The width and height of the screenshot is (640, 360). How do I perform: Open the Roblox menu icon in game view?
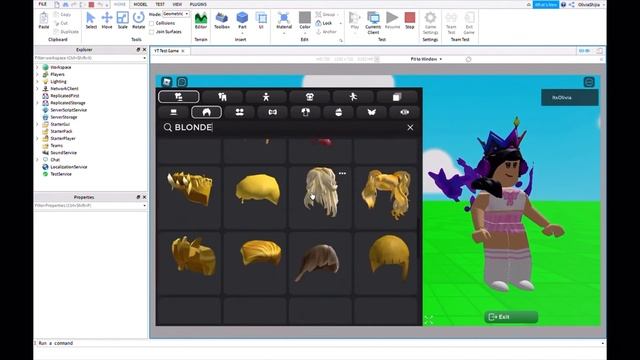(x=167, y=82)
